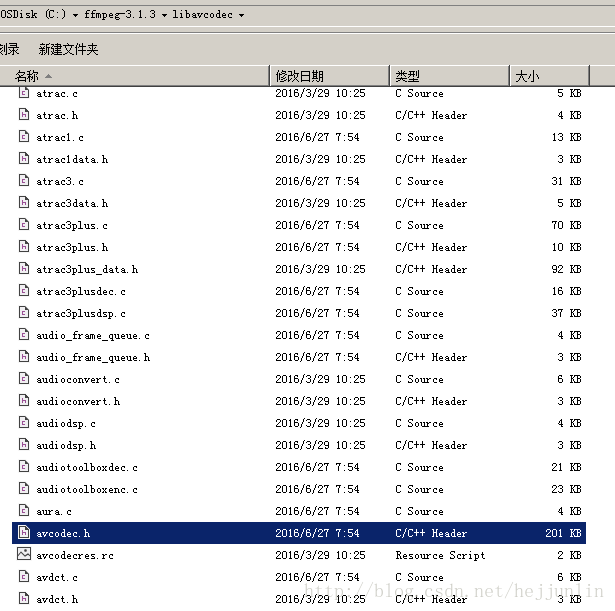Image resolution: width=615 pixels, height=611 pixels.
Task: Click the atrac.c file icon
Action: point(24,93)
